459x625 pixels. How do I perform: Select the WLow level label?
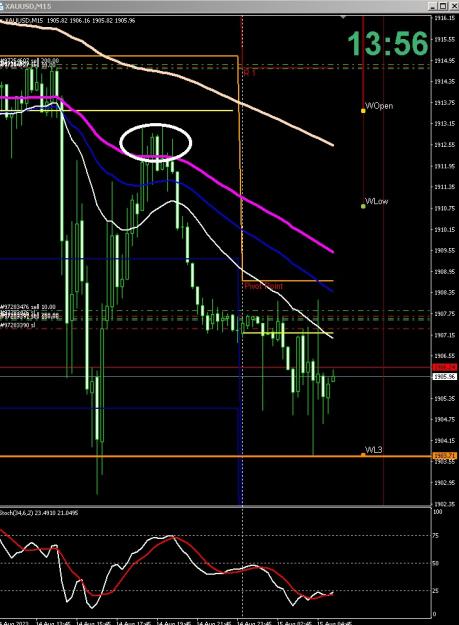click(x=377, y=201)
